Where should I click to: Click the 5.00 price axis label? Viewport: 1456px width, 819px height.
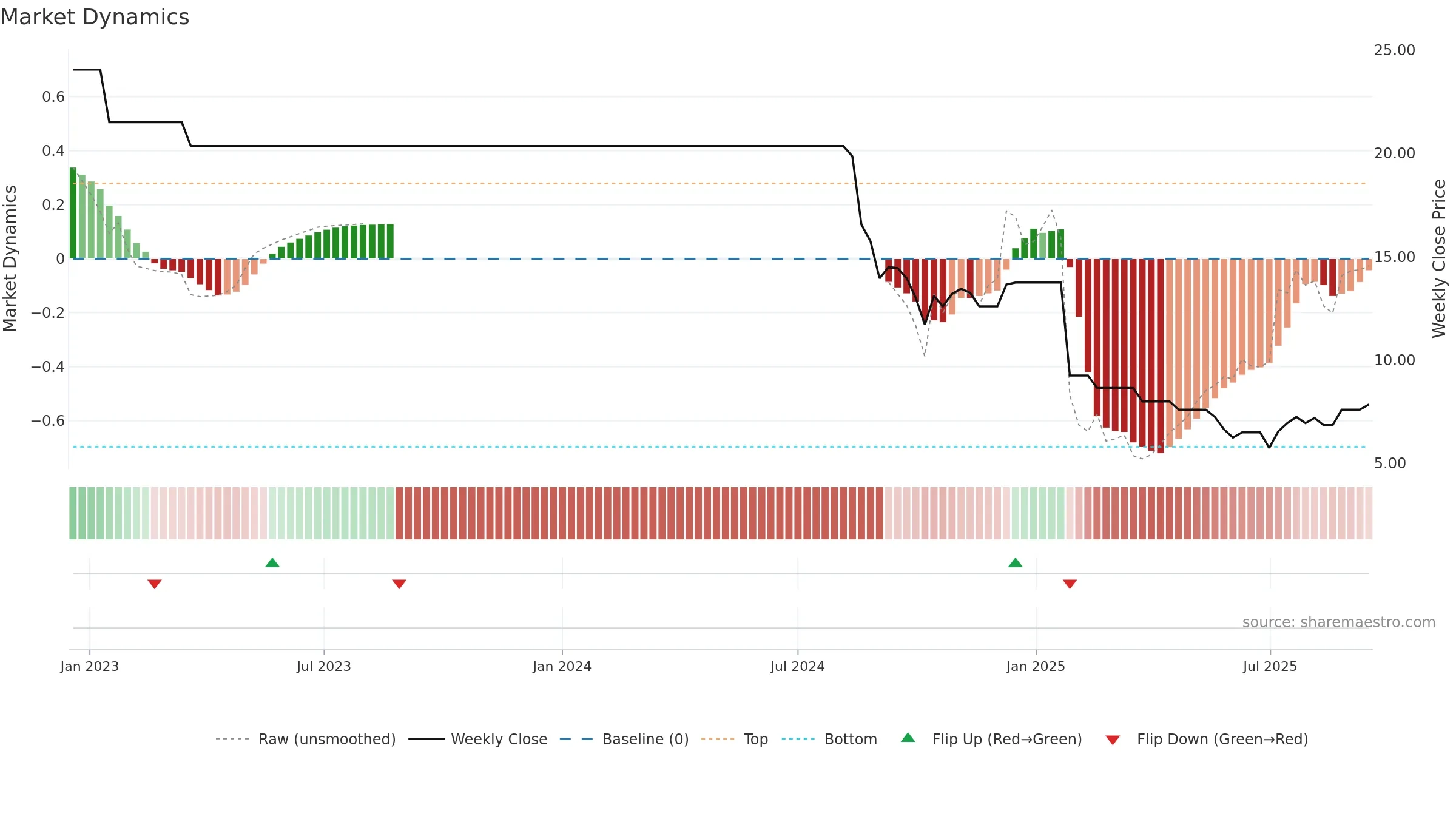point(1390,463)
